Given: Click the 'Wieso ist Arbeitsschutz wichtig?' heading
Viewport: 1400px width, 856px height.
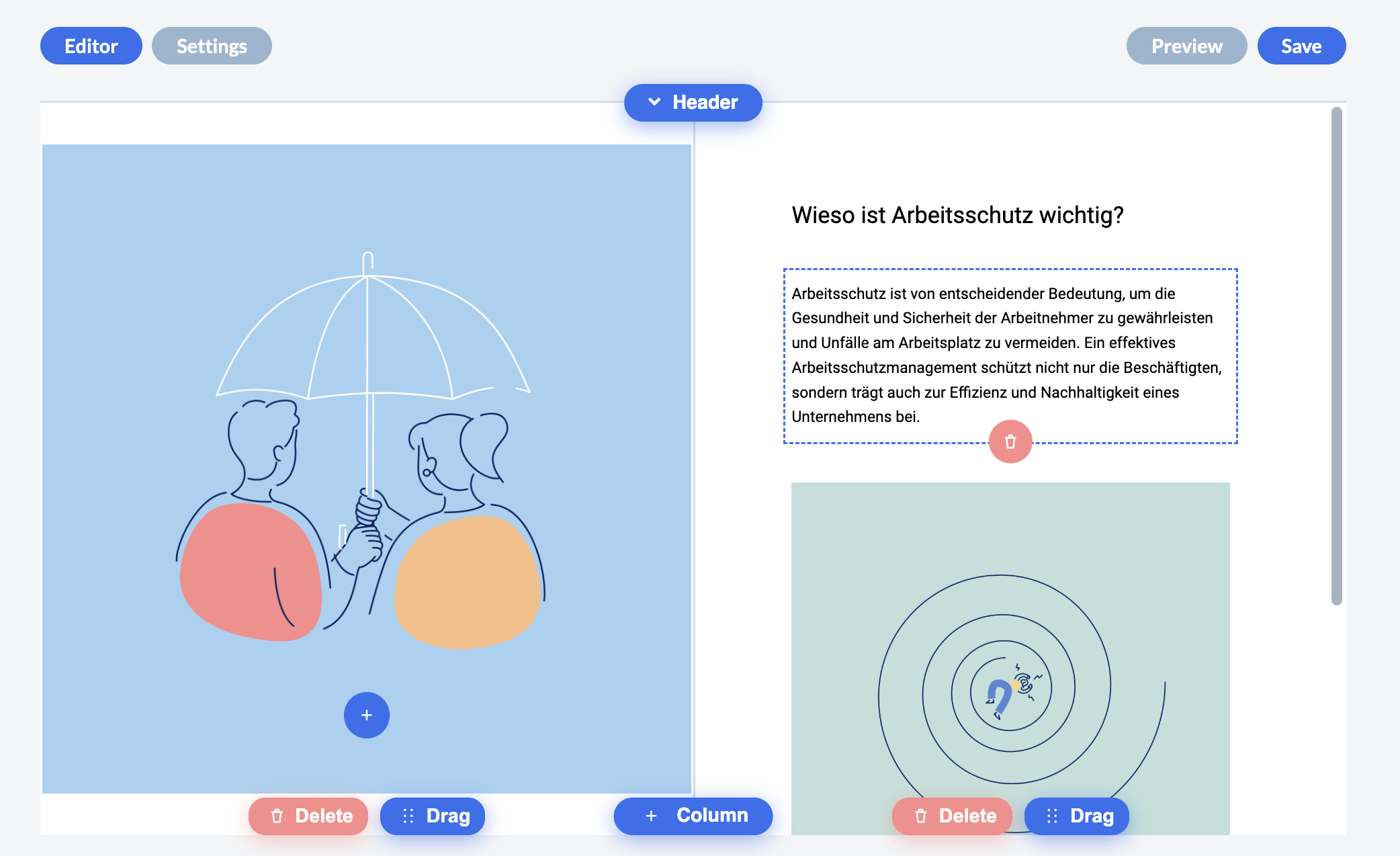Looking at the screenshot, I should [957, 215].
